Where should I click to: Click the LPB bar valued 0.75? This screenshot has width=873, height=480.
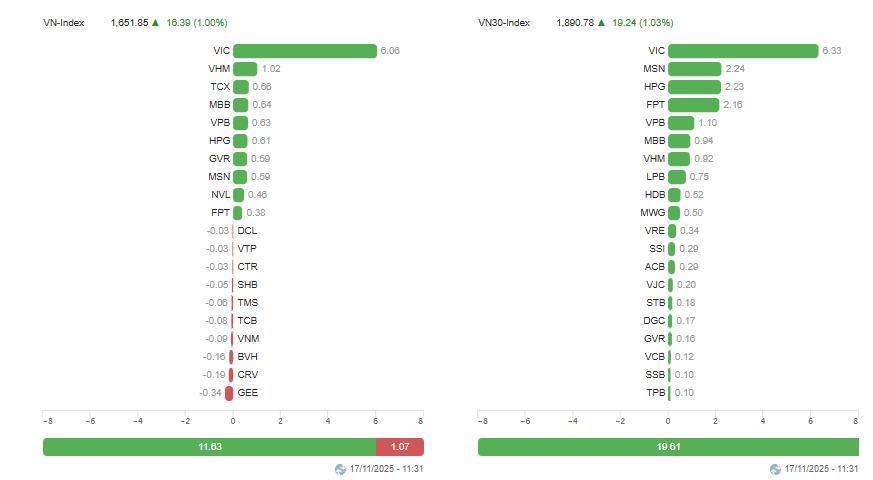tap(677, 177)
